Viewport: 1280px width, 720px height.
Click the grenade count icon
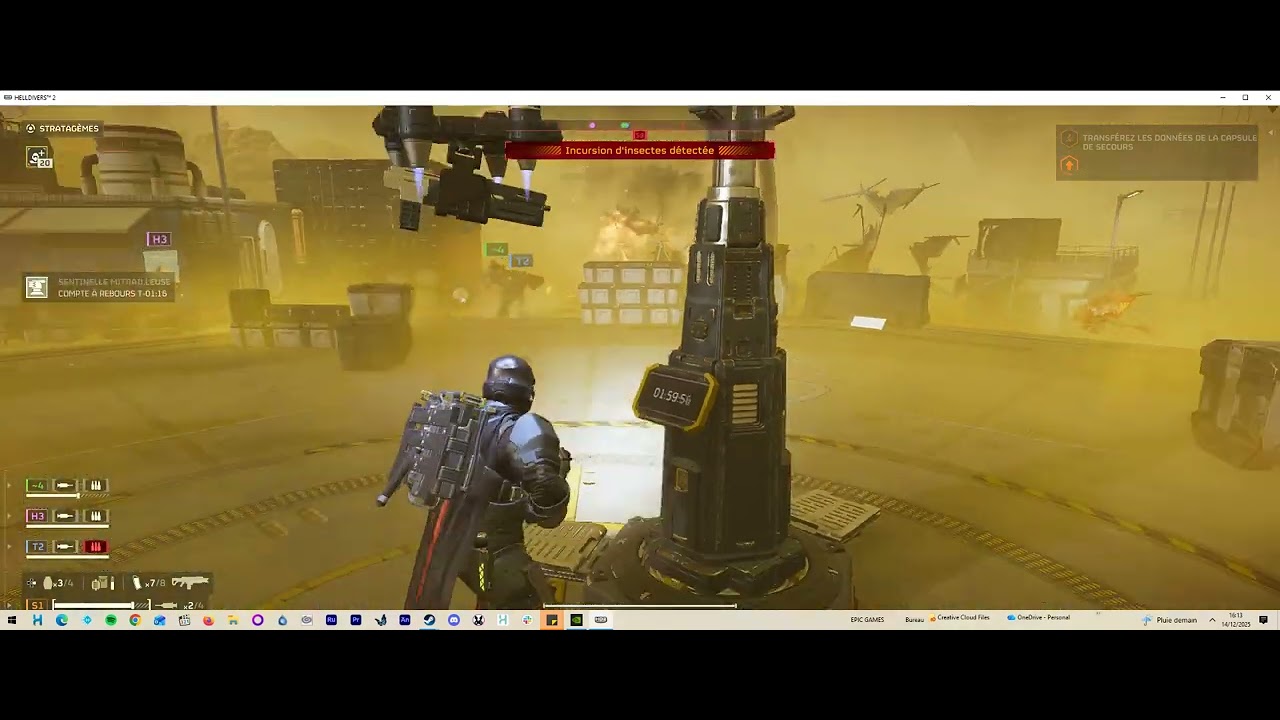[48, 583]
